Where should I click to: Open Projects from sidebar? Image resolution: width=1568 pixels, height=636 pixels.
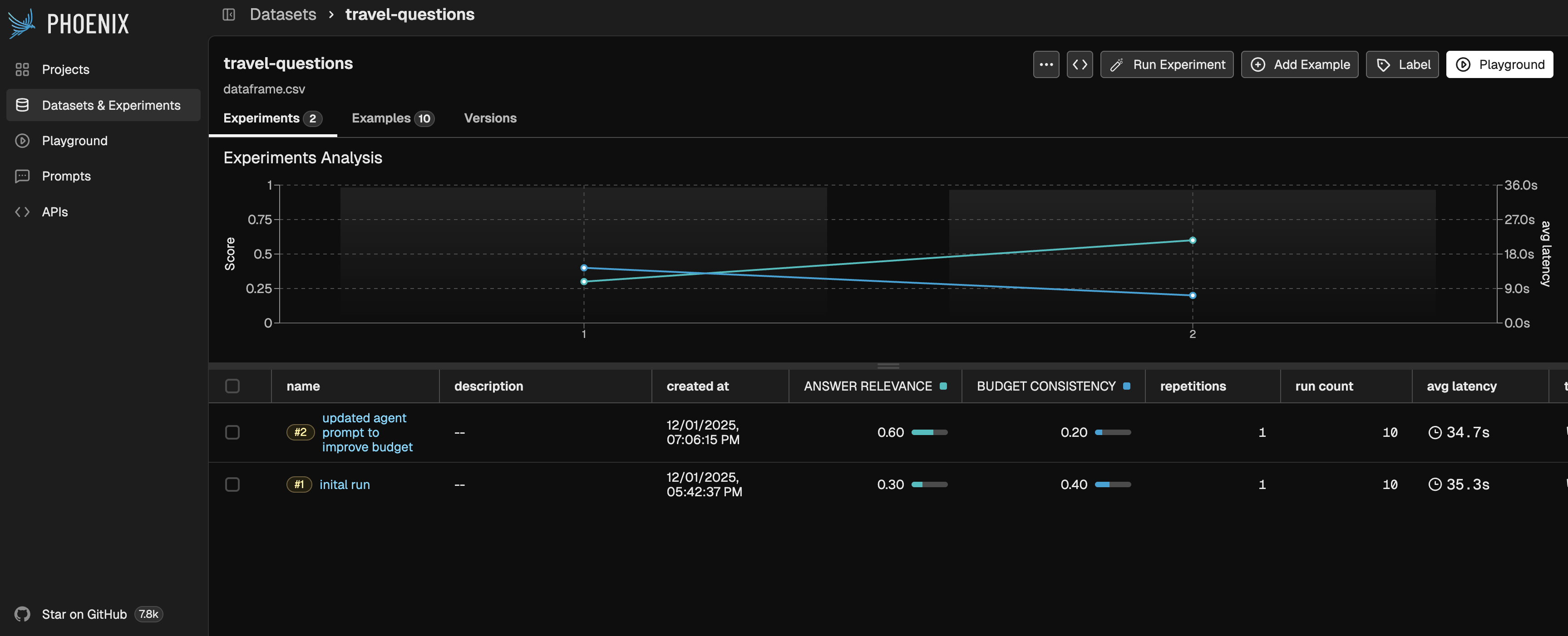65,69
